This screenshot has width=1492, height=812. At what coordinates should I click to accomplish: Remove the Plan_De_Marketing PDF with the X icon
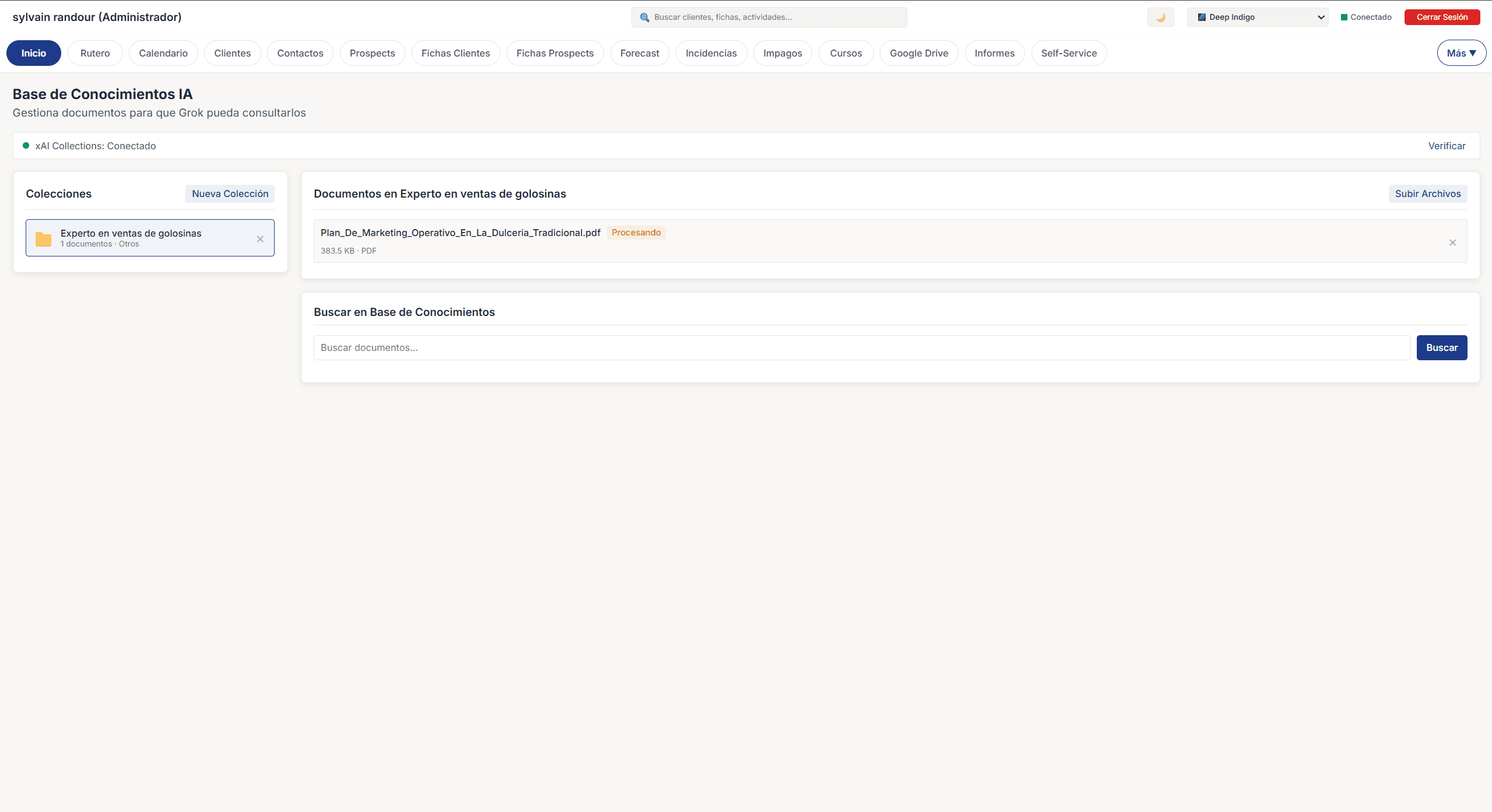pyautogui.click(x=1452, y=241)
